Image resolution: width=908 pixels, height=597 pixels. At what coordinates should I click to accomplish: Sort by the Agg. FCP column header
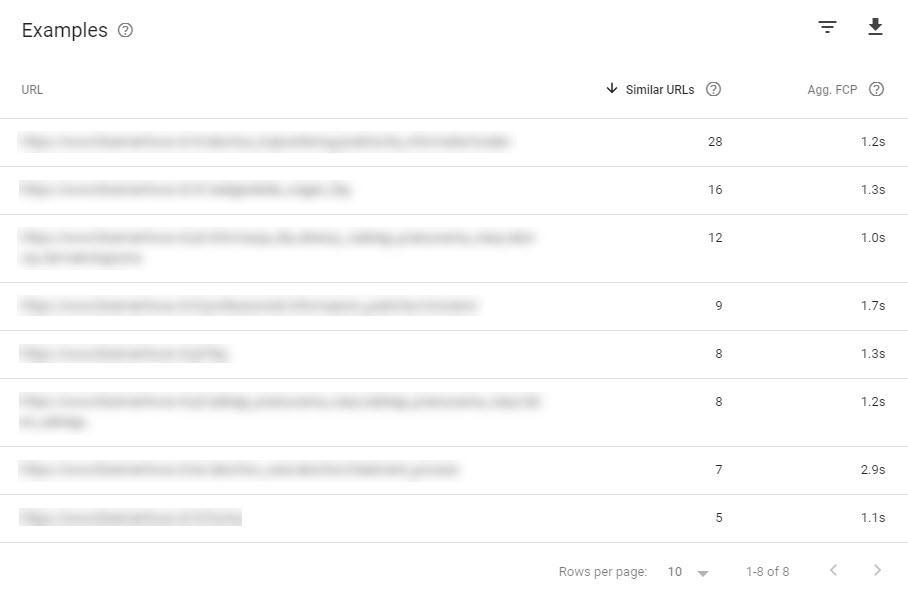(x=832, y=90)
